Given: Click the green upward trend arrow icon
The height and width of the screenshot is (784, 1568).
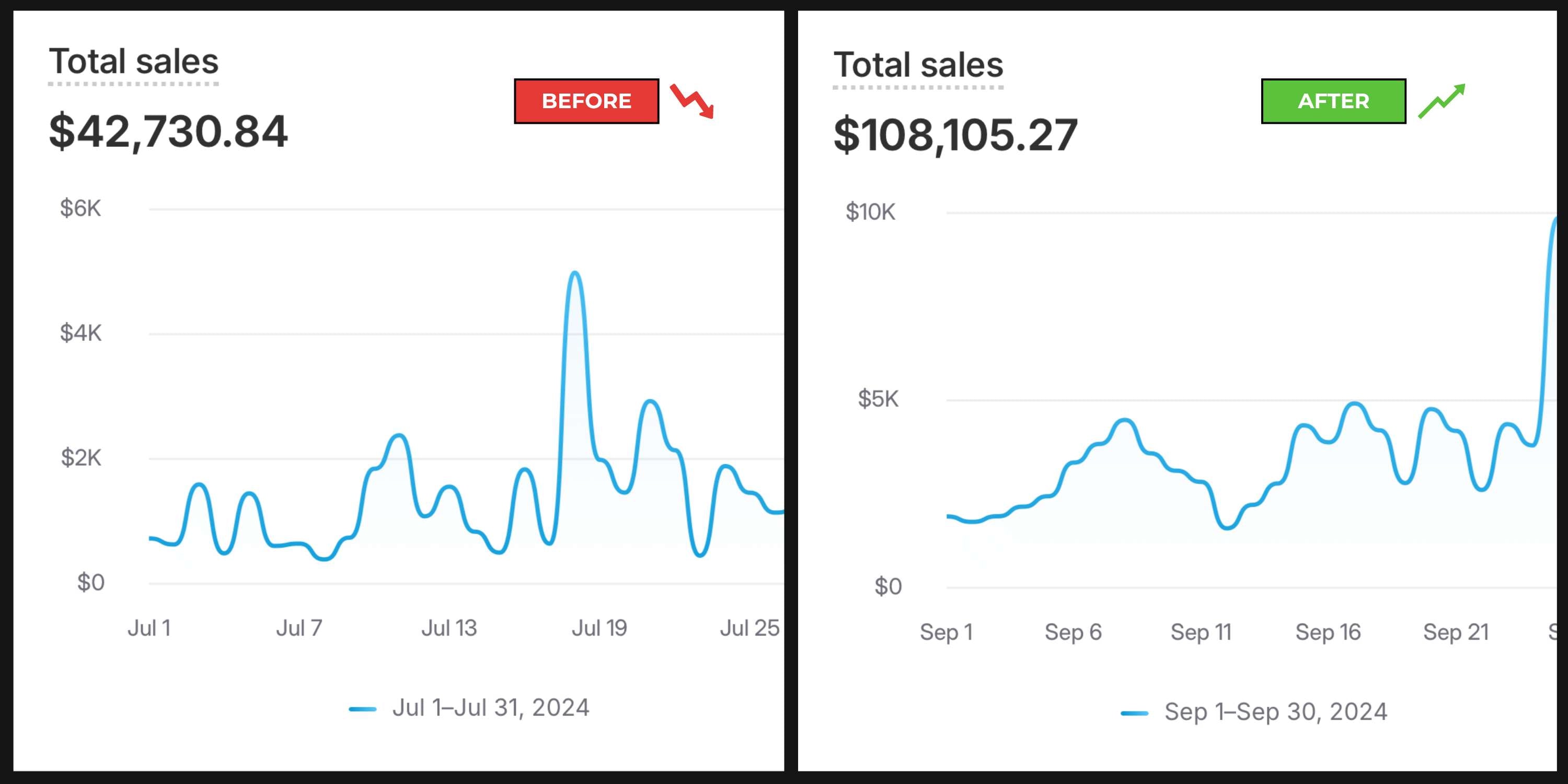Looking at the screenshot, I should click(1442, 101).
